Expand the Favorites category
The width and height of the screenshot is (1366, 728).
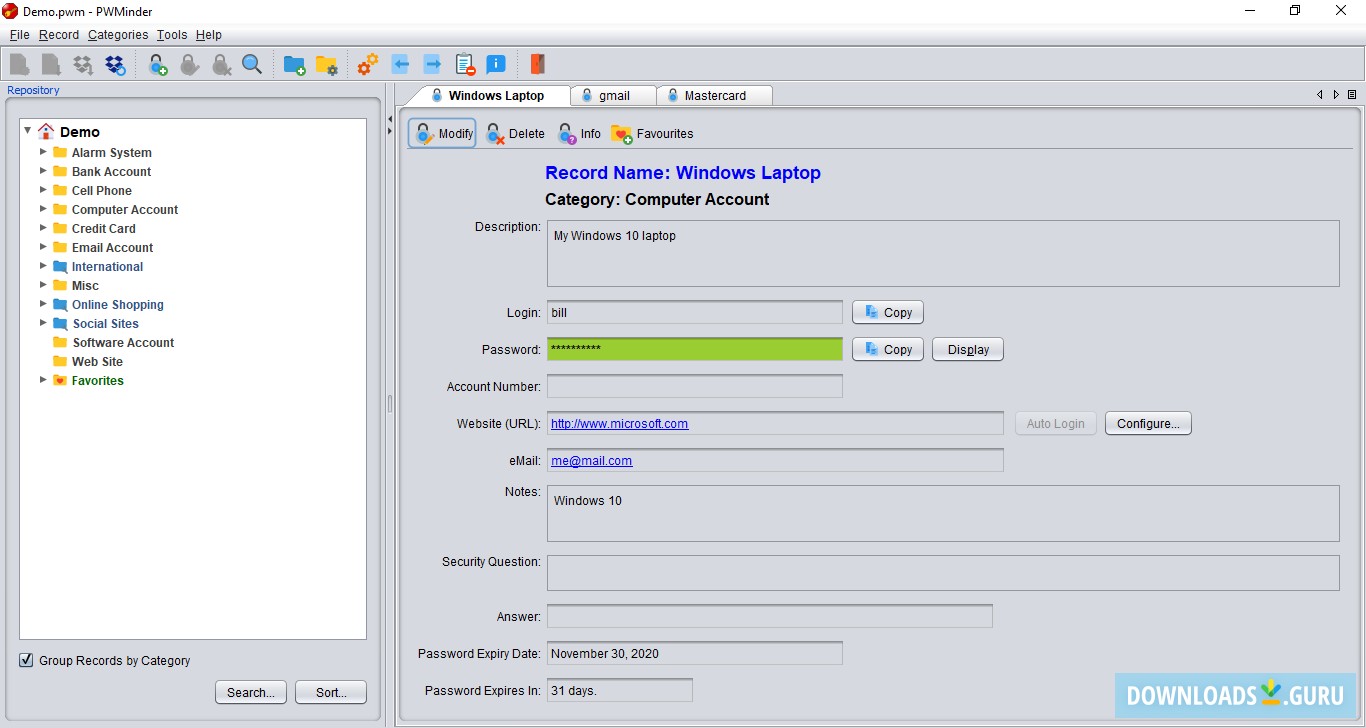click(43, 380)
